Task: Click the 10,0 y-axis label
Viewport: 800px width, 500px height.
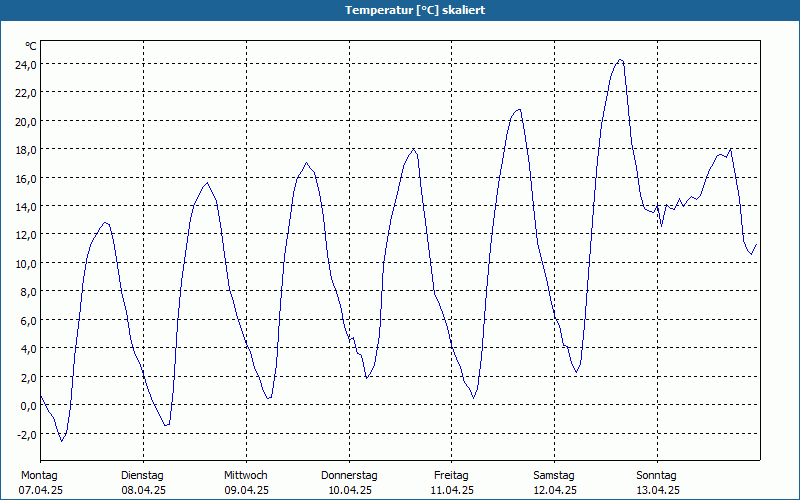Action: [26, 264]
